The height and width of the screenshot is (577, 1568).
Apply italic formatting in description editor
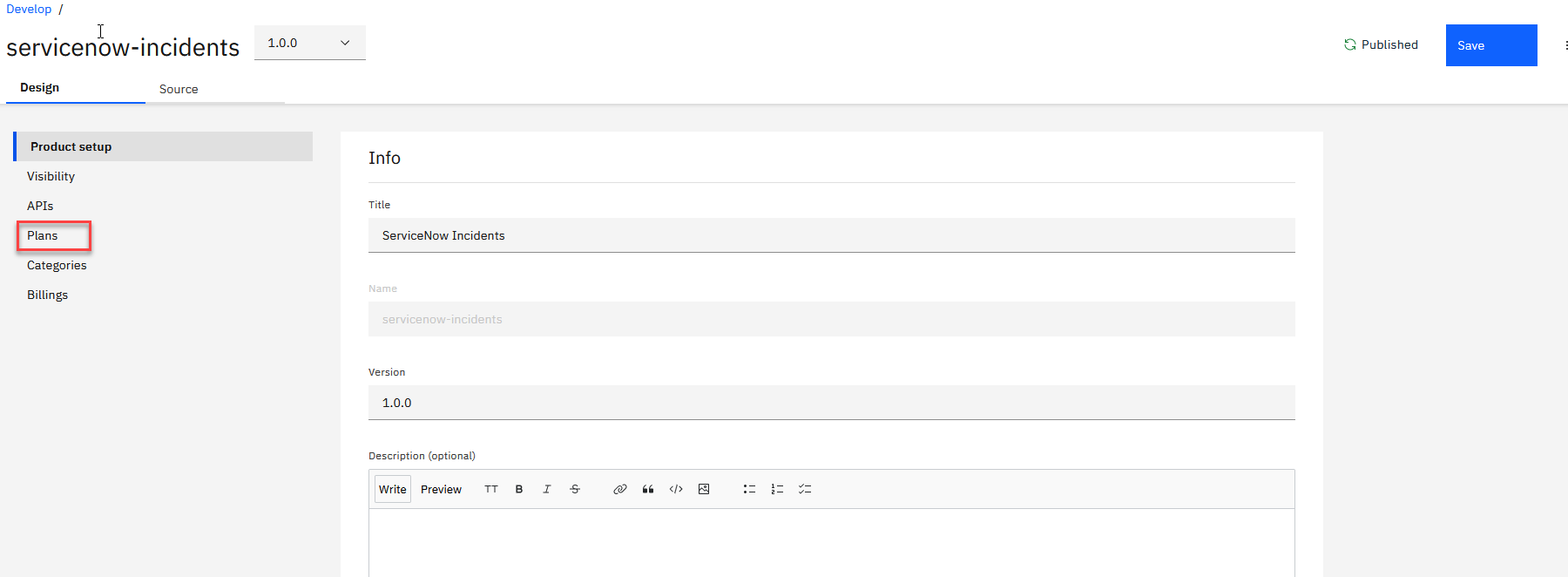coord(547,489)
